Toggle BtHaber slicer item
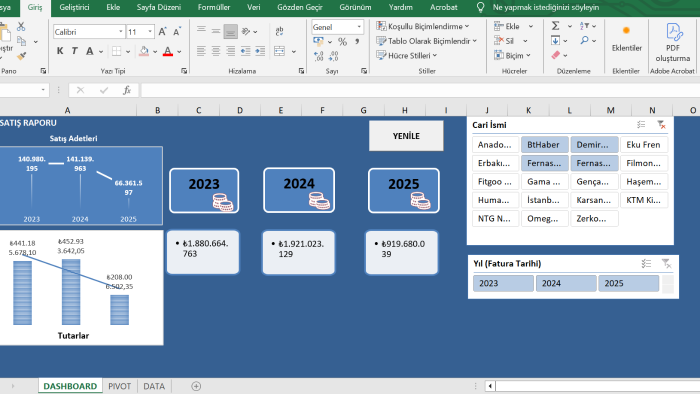The height and width of the screenshot is (394, 700). coord(545,145)
